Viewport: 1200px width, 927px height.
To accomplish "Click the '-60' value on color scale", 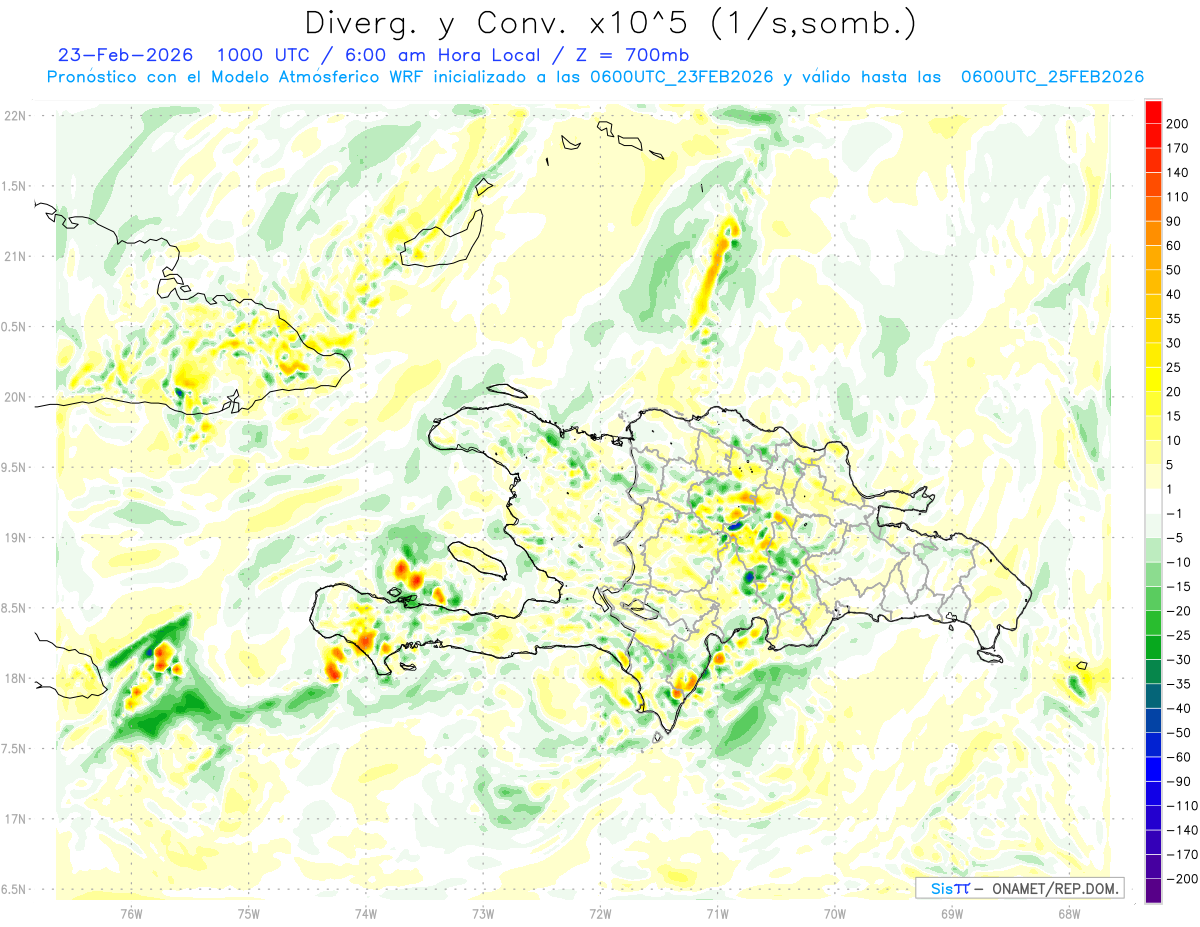I will pyautogui.click(x=1178, y=757).
